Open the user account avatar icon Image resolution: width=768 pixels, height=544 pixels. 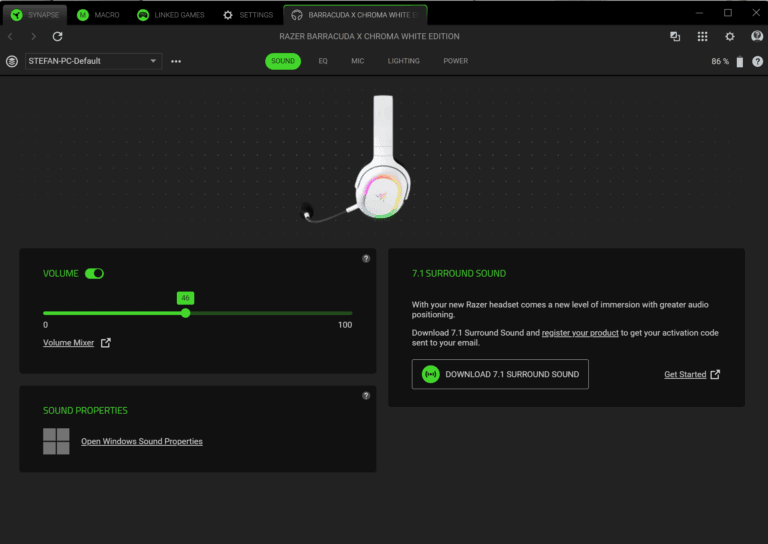click(x=757, y=36)
